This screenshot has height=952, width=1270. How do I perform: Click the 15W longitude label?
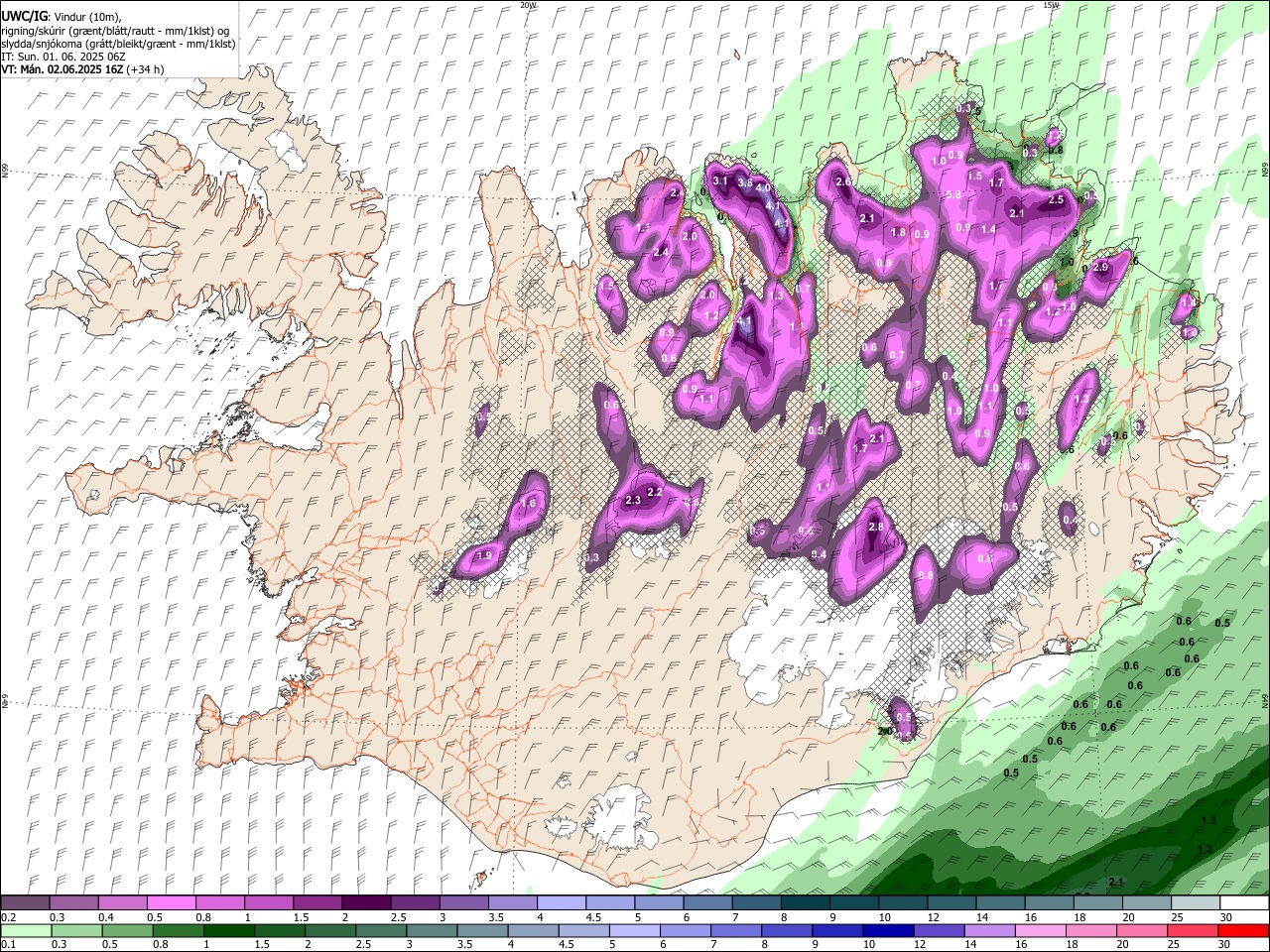tap(1051, 5)
